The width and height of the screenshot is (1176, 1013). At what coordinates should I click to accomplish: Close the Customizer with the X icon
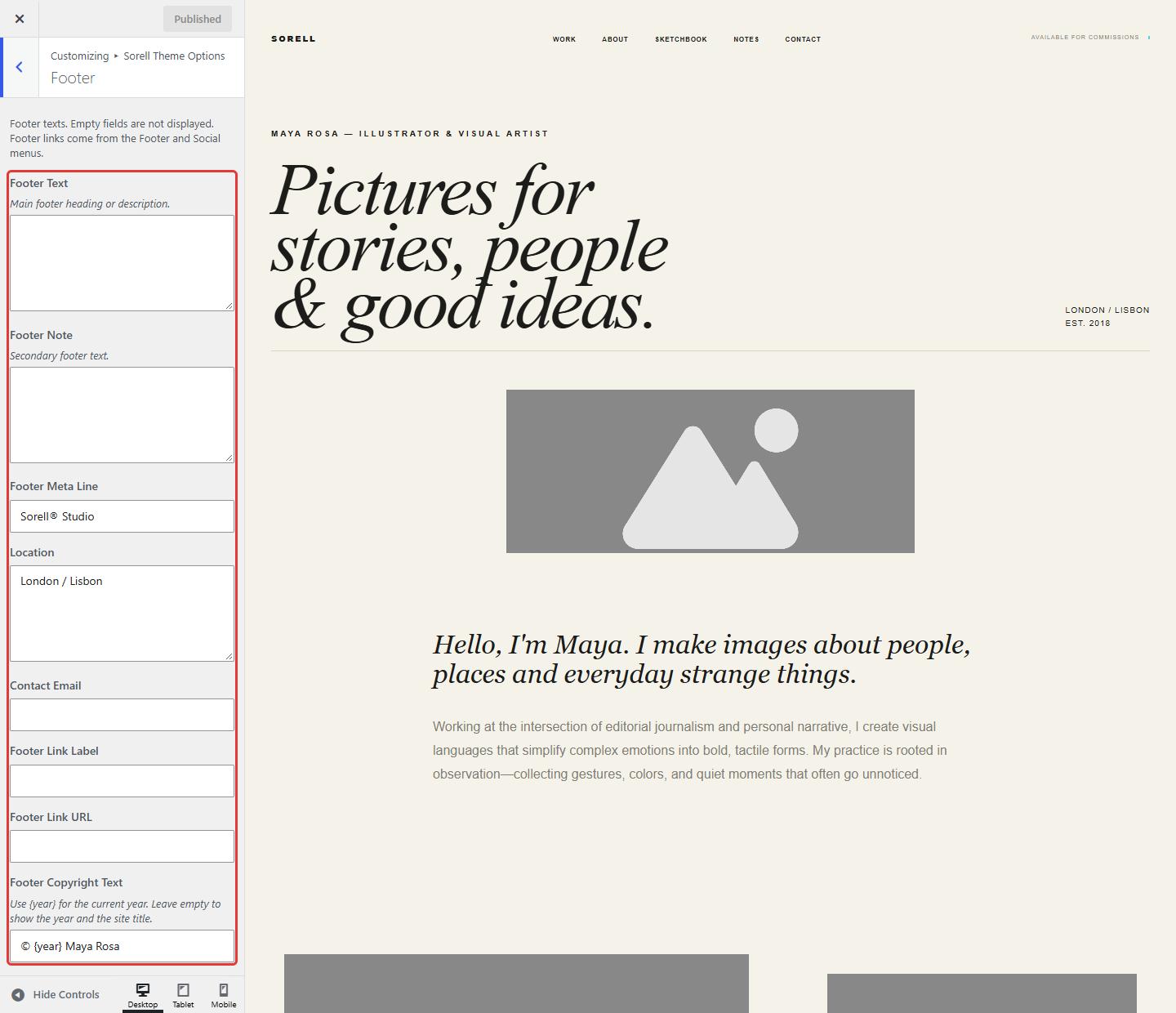(20, 19)
